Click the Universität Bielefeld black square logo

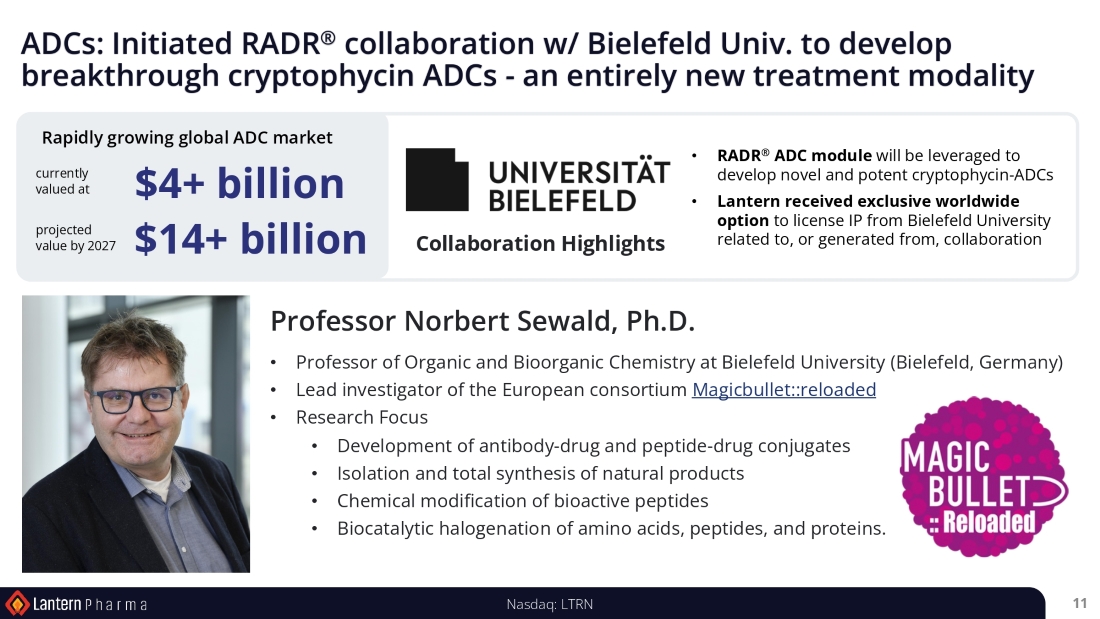coord(437,179)
